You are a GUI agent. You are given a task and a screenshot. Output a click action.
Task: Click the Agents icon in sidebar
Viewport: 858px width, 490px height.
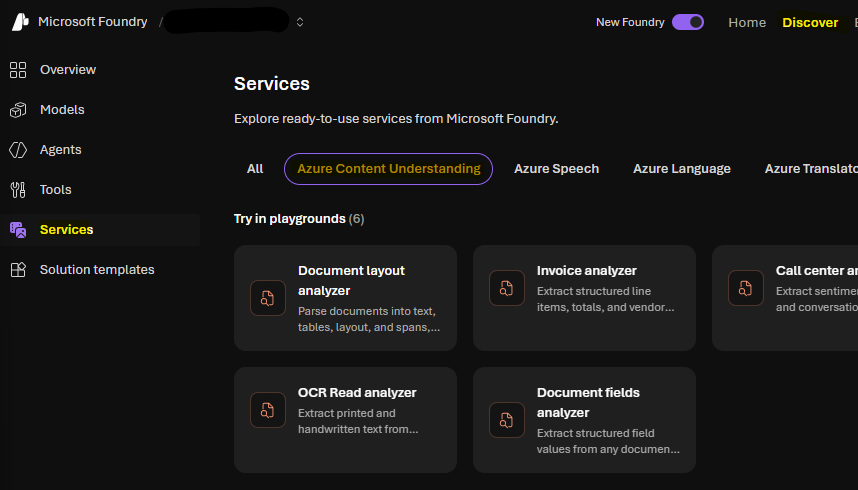[x=18, y=149]
